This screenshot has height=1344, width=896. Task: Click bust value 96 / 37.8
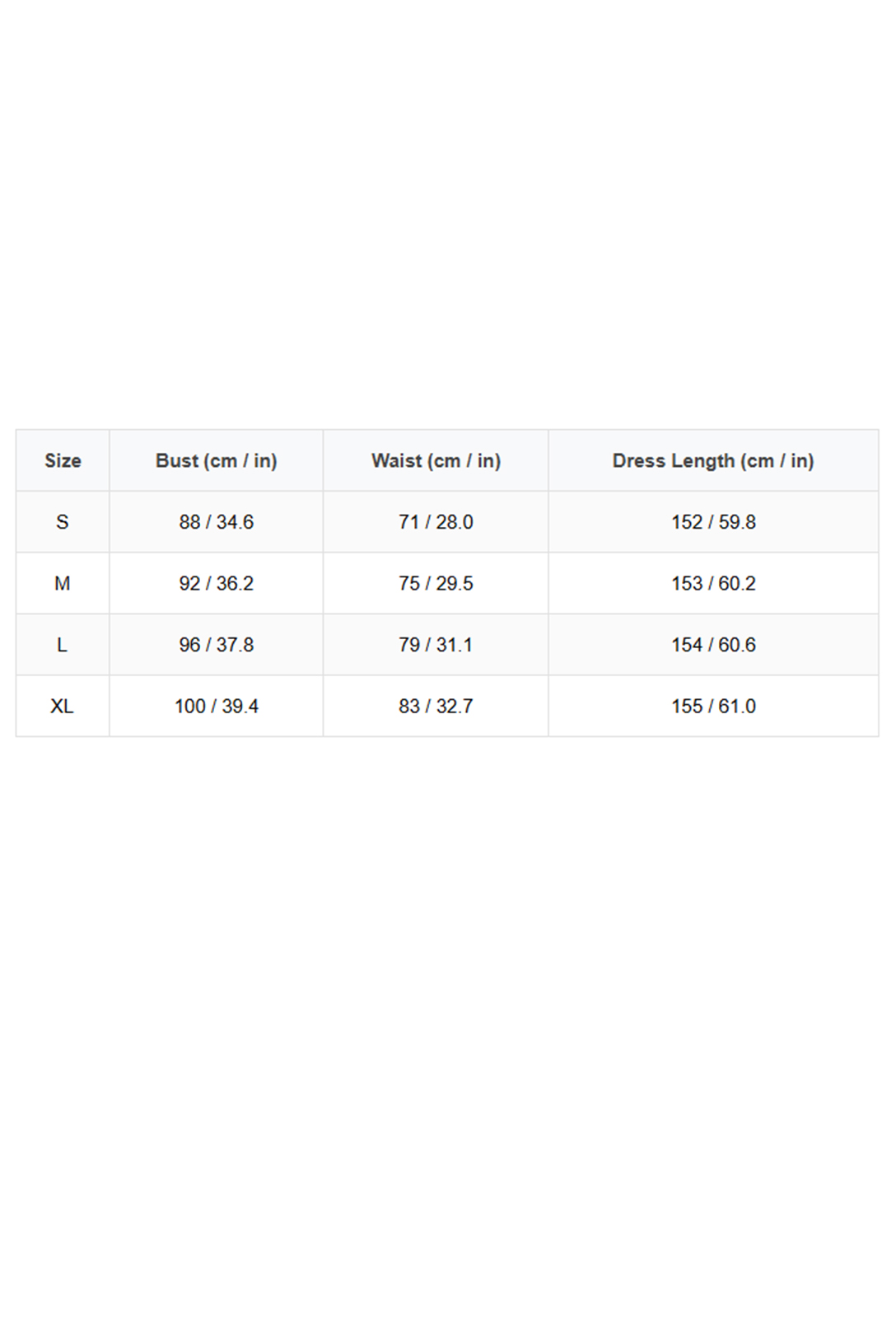[216, 645]
